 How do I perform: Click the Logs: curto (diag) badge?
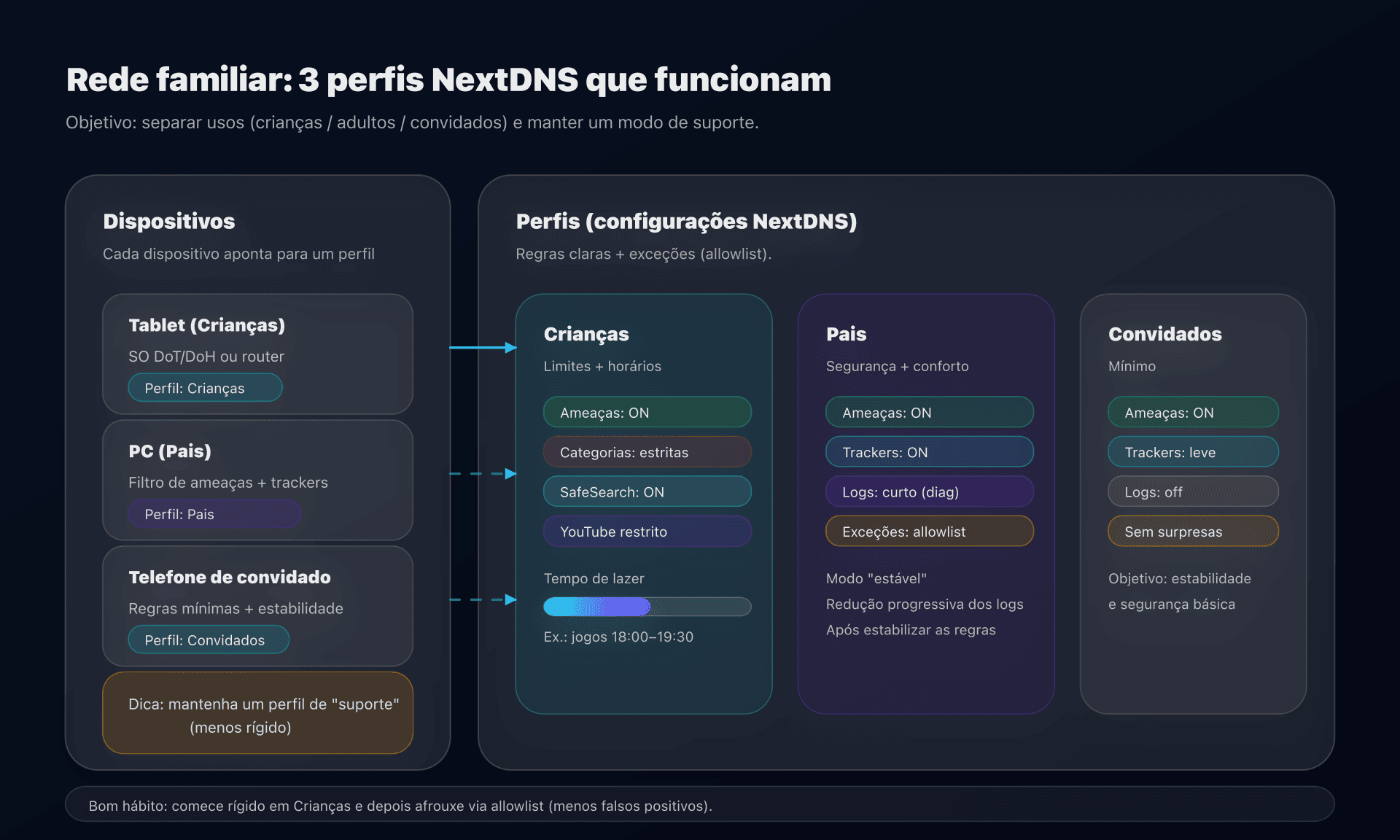(x=929, y=491)
